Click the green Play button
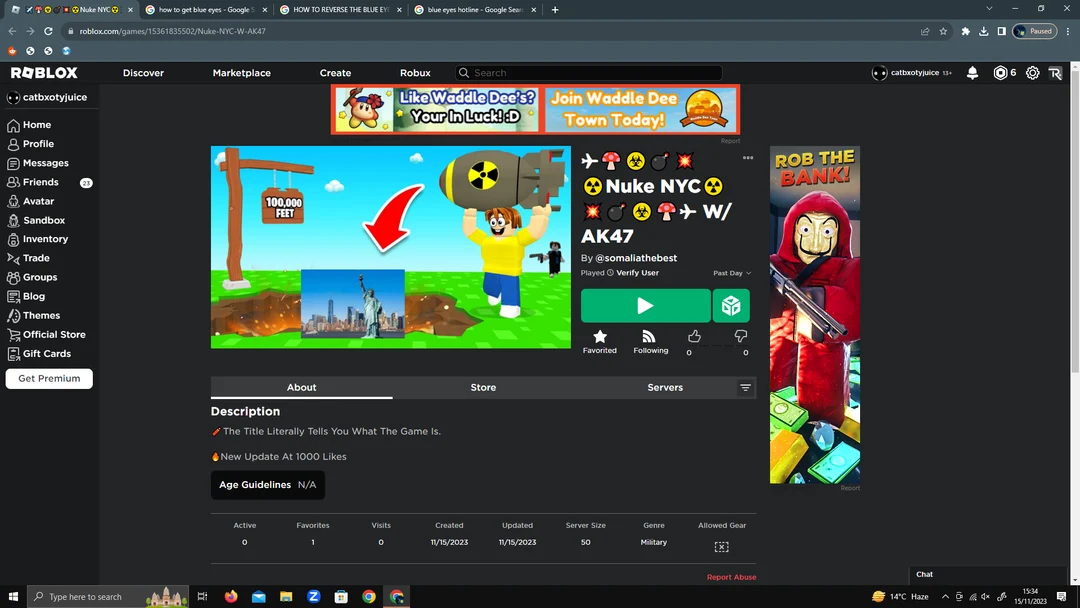 pos(645,306)
